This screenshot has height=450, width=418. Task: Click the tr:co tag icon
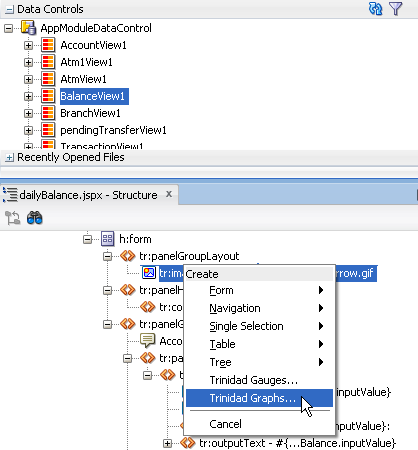[148, 307]
